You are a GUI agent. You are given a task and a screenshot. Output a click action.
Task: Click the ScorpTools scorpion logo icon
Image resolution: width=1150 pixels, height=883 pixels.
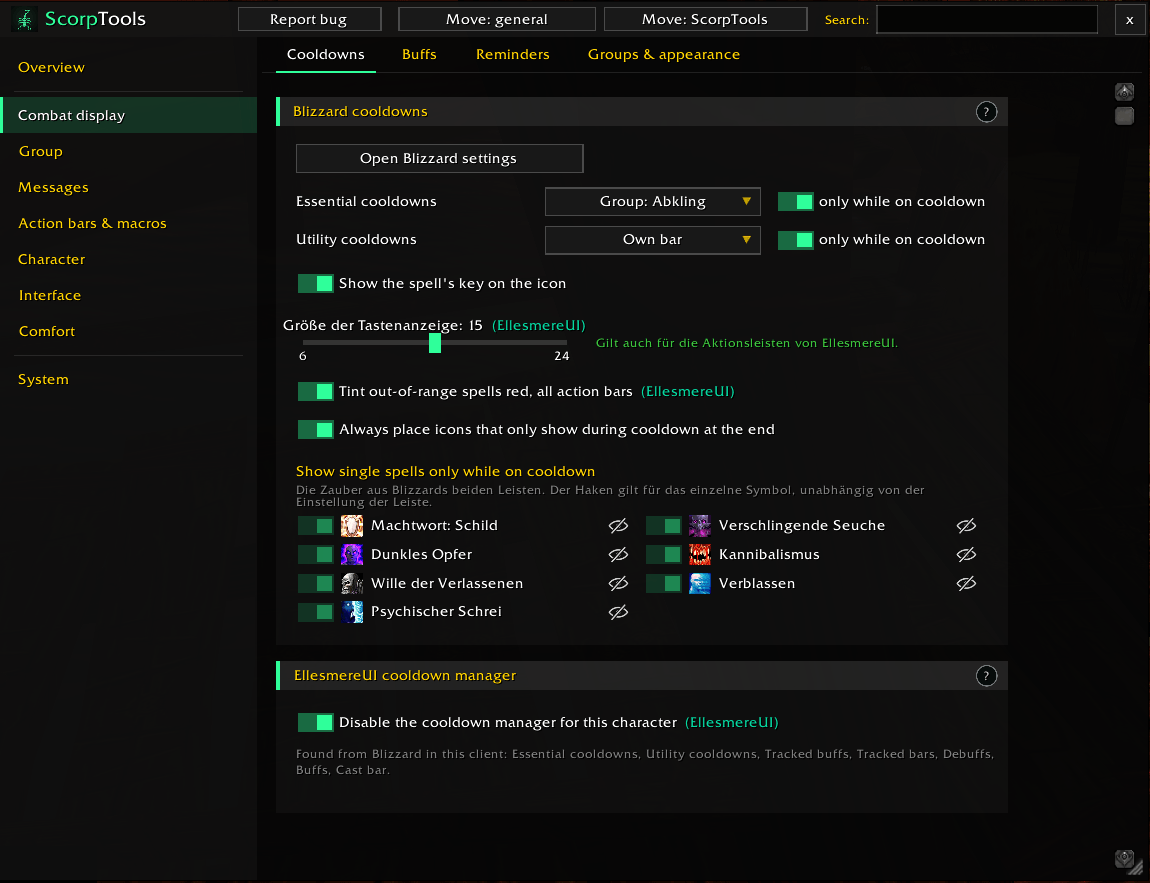(26, 19)
